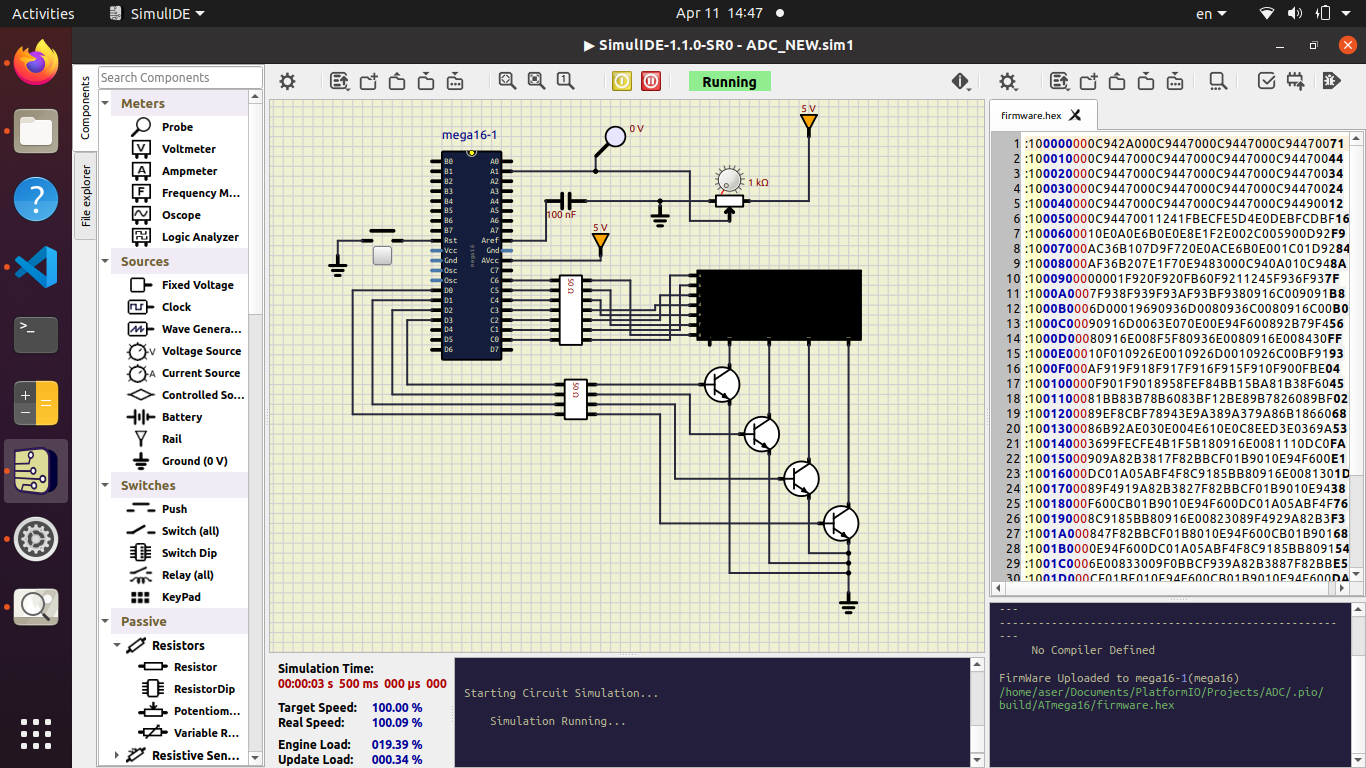Select the Oscope component
Viewport: 1366px width, 768px height.
click(181, 215)
